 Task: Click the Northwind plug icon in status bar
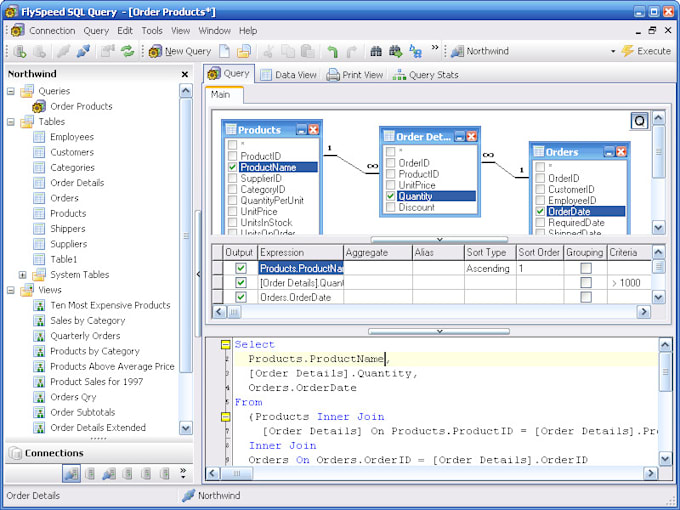point(189,495)
